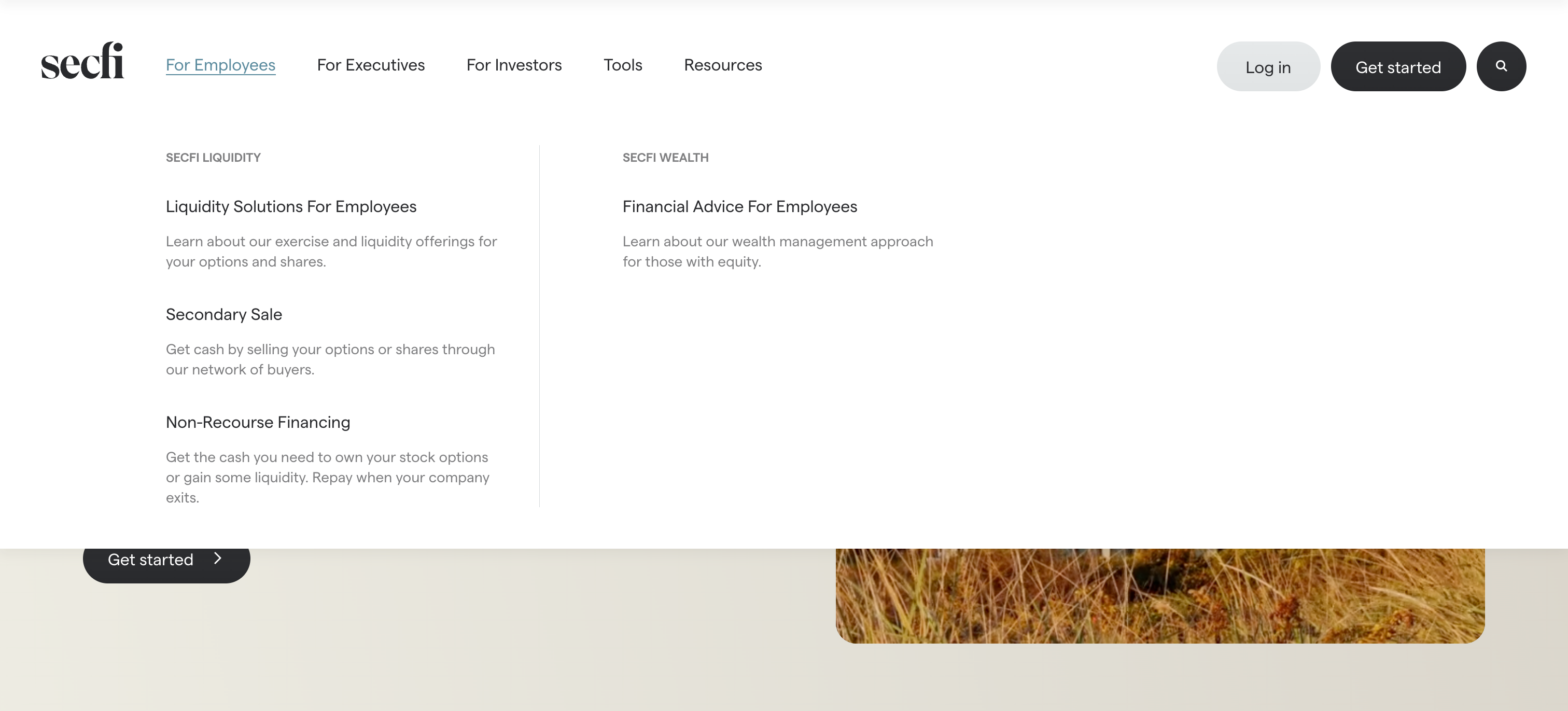Select the Secondary Sale link
This screenshot has height=711, width=1568.
point(223,315)
